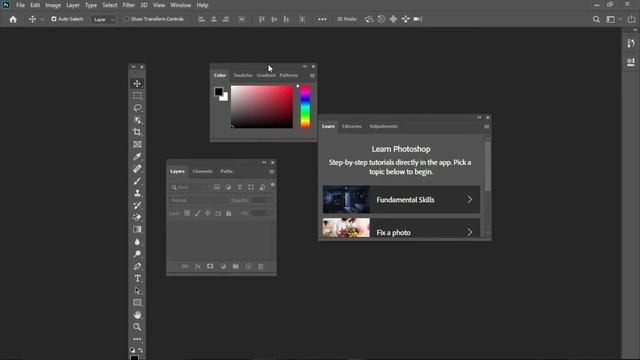
Task: Open the Image menu
Action: [x=53, y=5]
